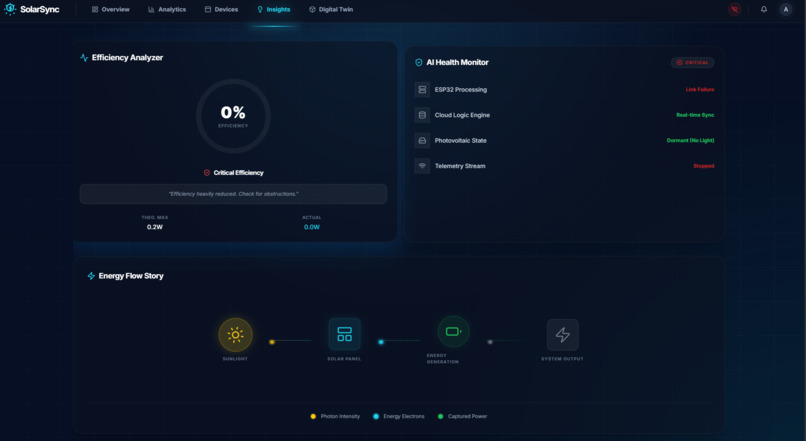Click the Actual 0.0W value
806x441 pixels.
[x=312, y=227]
